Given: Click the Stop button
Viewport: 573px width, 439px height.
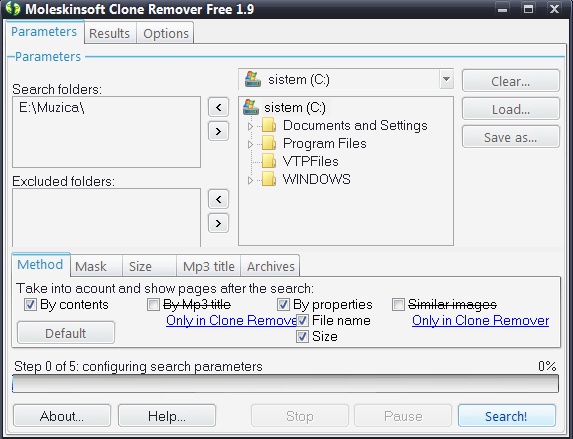Looking at the screenshot, I should coord(299,416).
